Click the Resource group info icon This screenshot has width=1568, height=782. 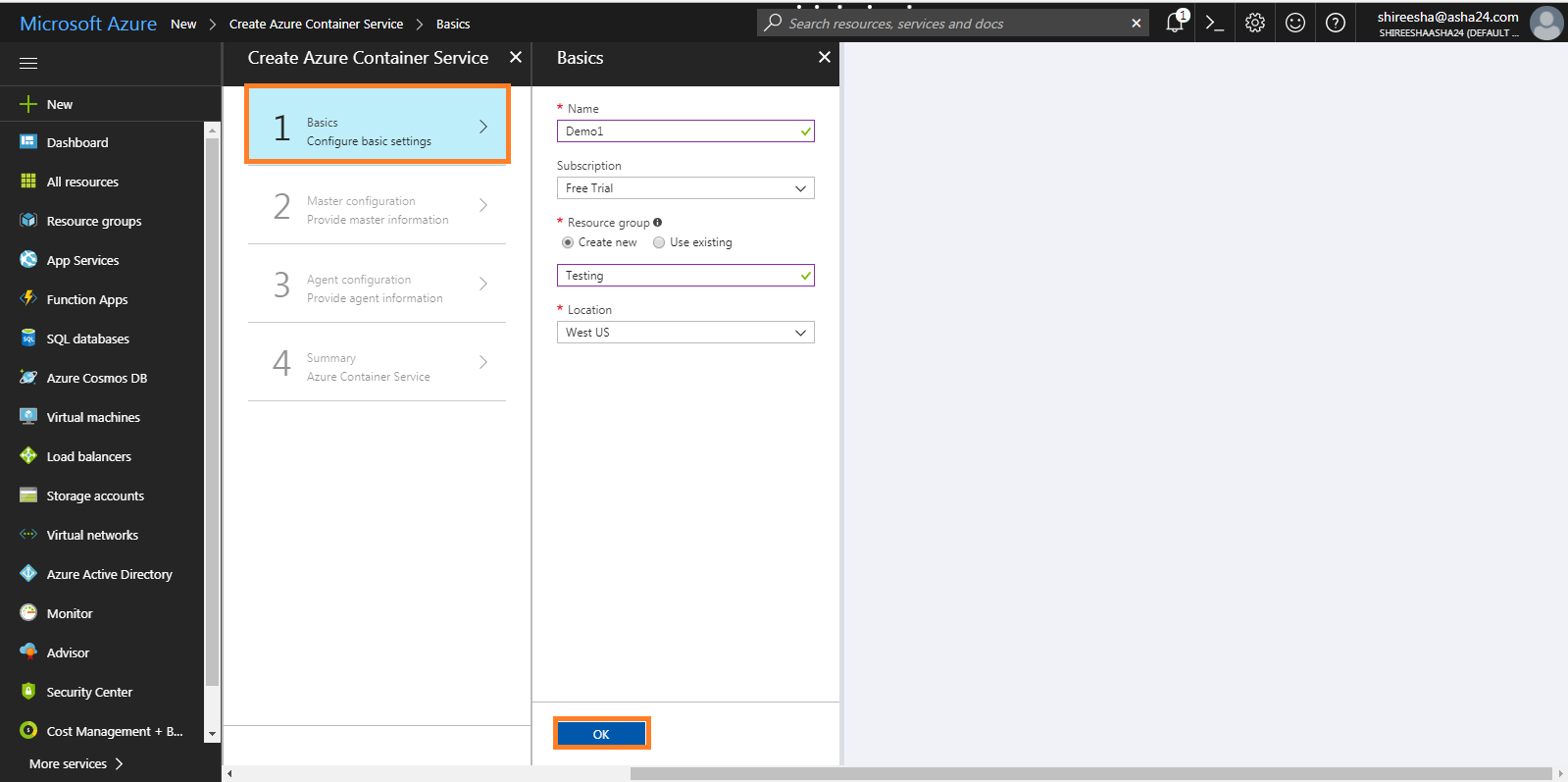click(657, 222)
